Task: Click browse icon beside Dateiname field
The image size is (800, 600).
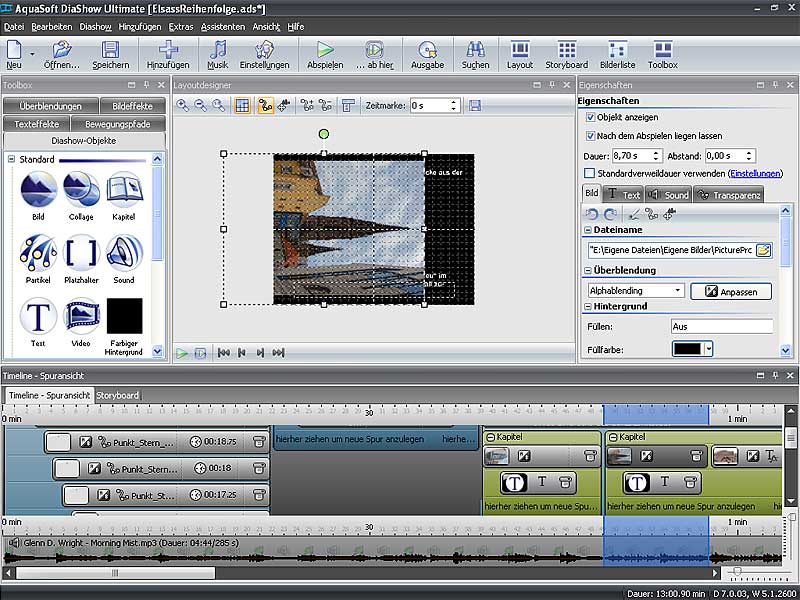Action: pos(763,249)
